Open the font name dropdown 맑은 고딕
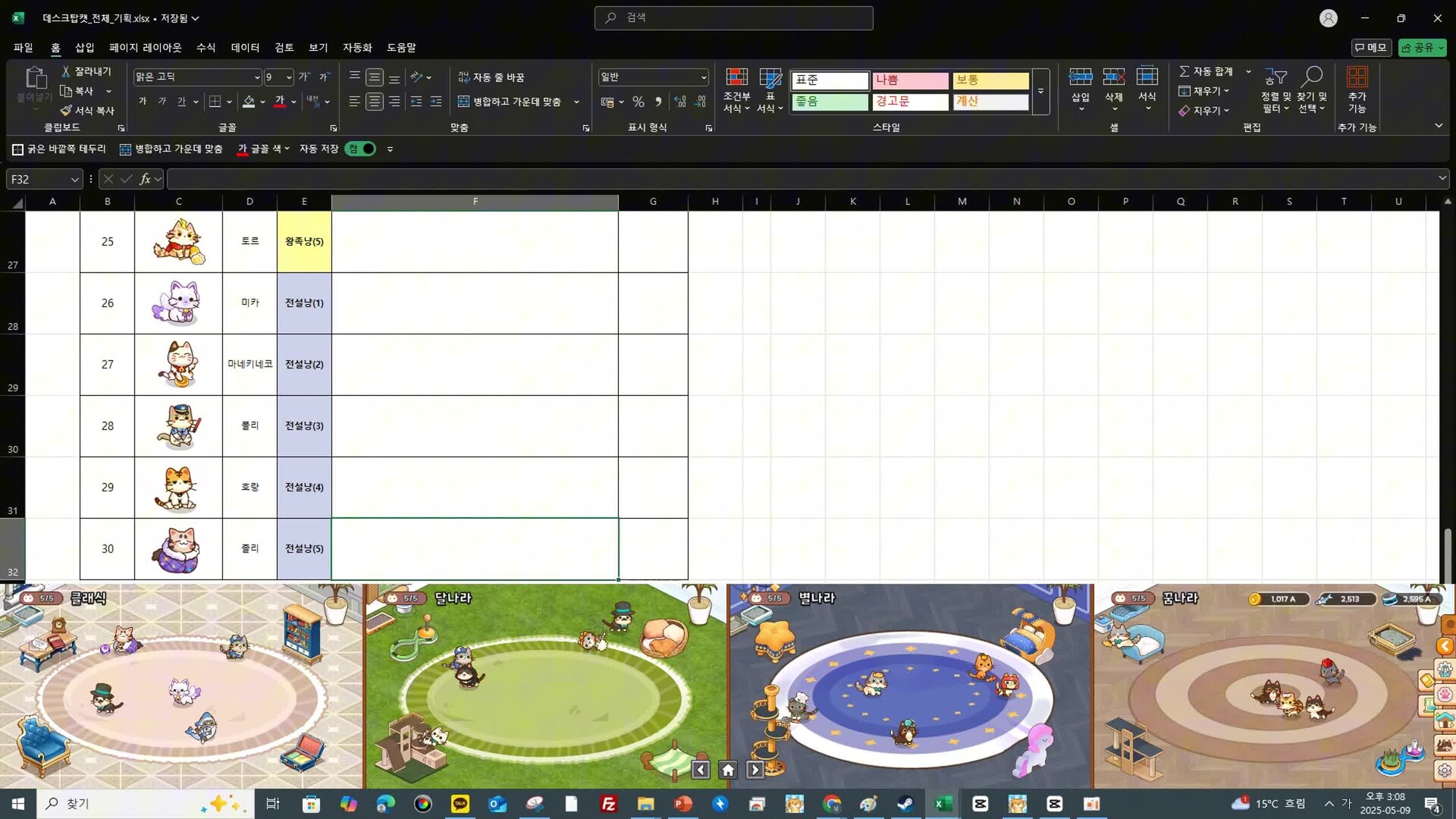Image resolution: width=1456 pixels, height=819 pixels. tap(256, 77)
